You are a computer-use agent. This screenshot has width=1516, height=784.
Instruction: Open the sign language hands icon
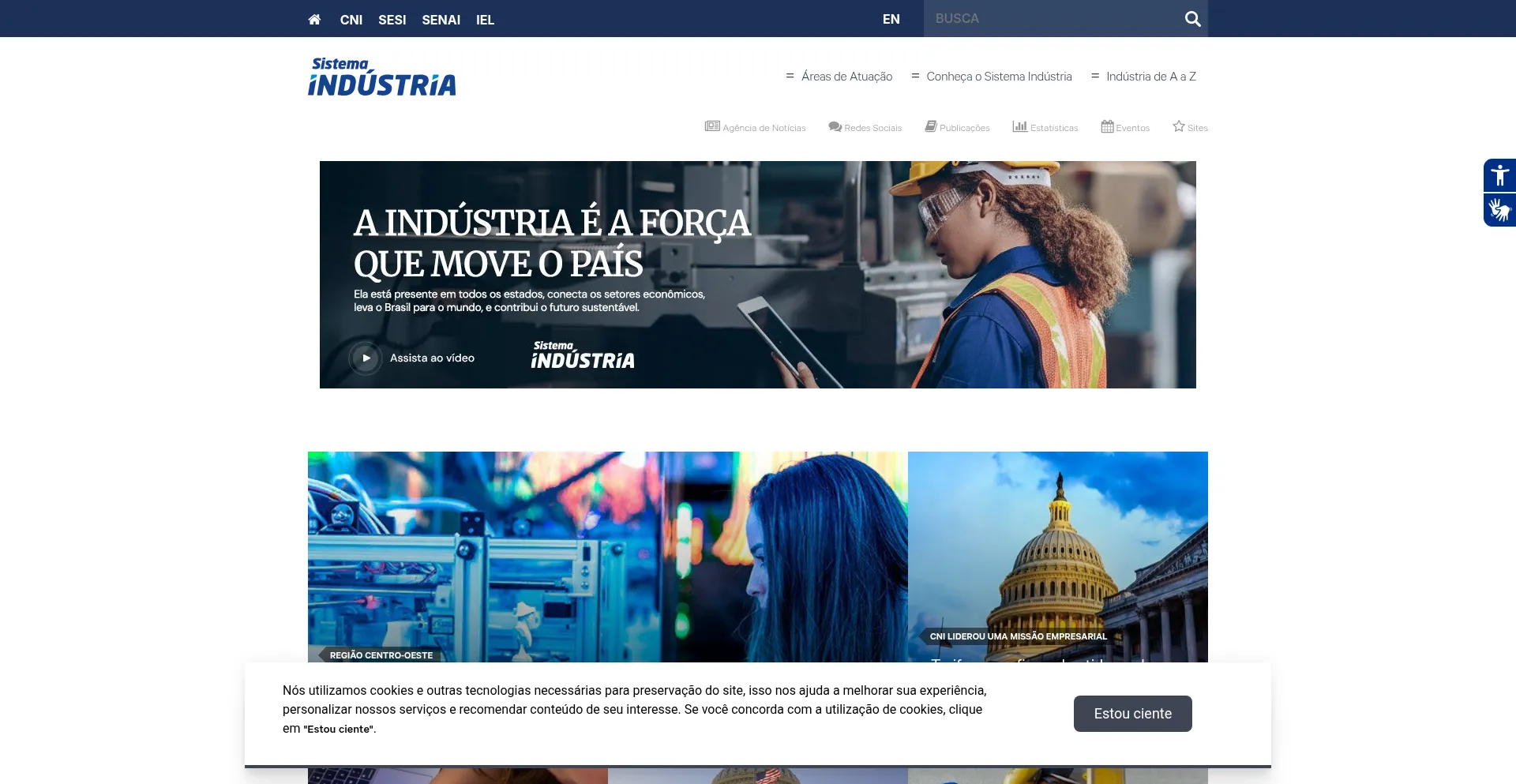click(1499, 210)
